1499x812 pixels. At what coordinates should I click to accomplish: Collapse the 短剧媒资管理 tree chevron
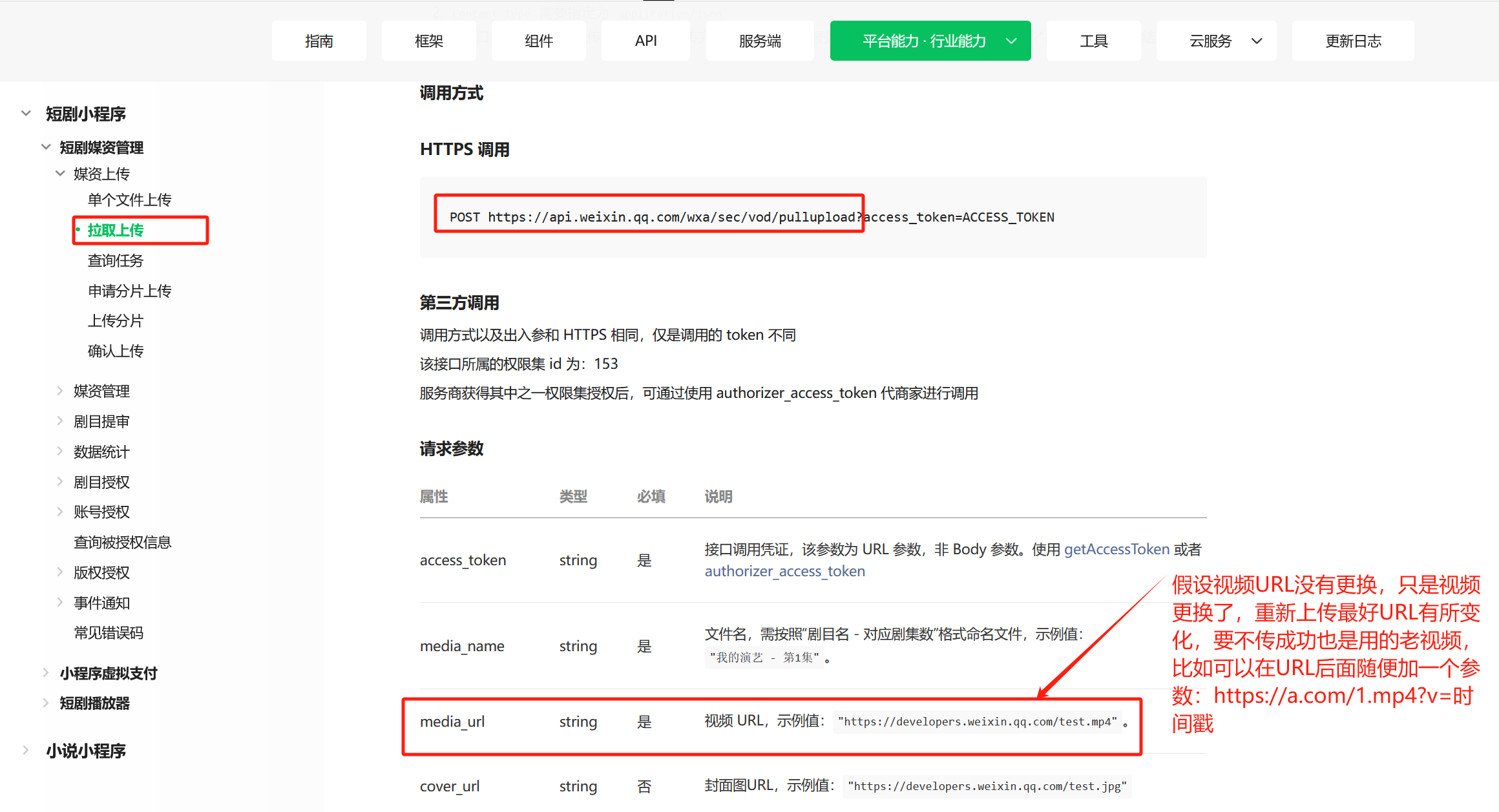[x=46, y=147]
